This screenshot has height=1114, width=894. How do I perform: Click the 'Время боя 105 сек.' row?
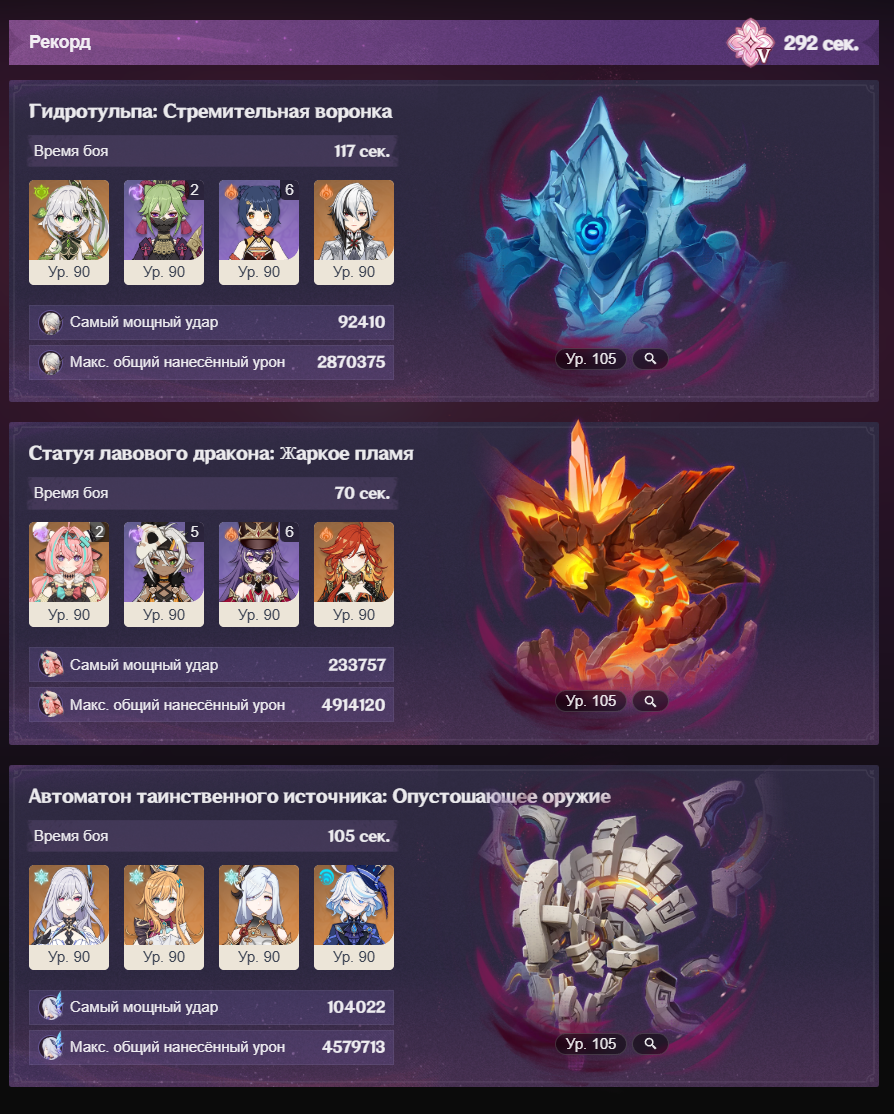212,836
